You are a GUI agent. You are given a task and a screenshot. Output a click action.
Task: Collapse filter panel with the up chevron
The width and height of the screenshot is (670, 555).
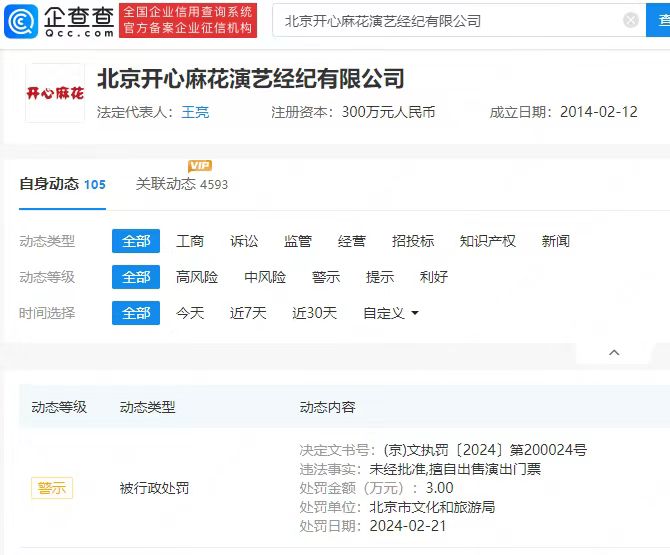coord(614,352)
